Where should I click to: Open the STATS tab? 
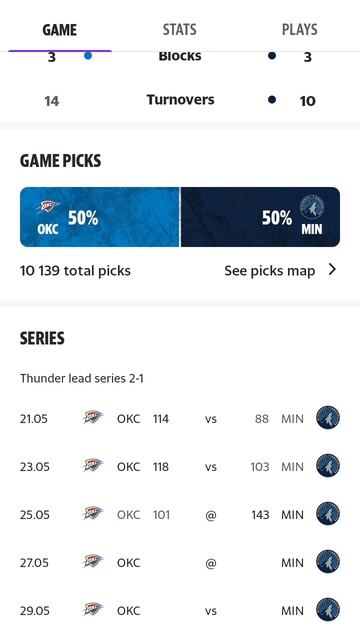[180, 29]
